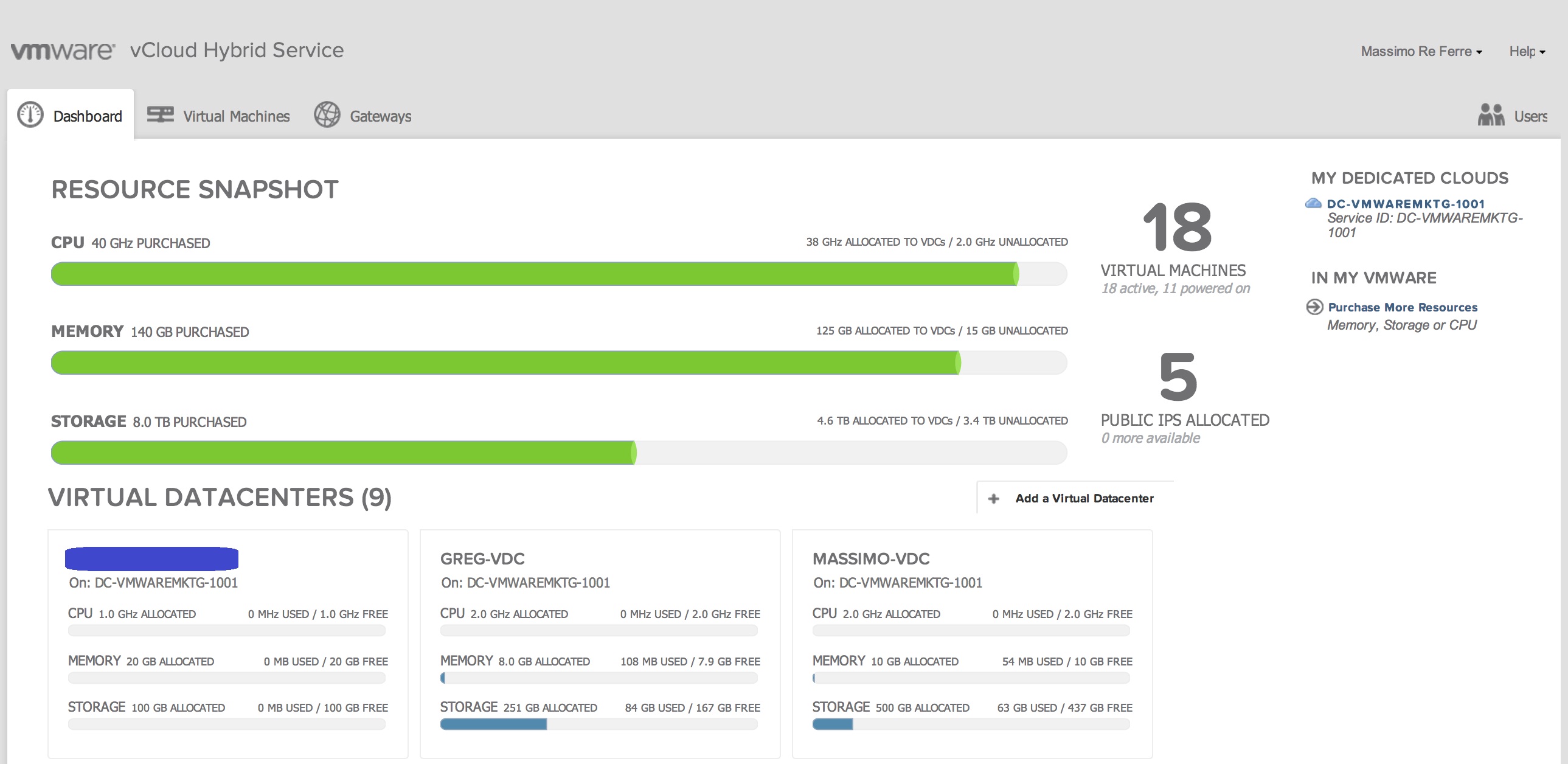Click the arrow icon beside Purchase More Resources
Viewport: 1568px width, 764px height.
pos(1314,307)
